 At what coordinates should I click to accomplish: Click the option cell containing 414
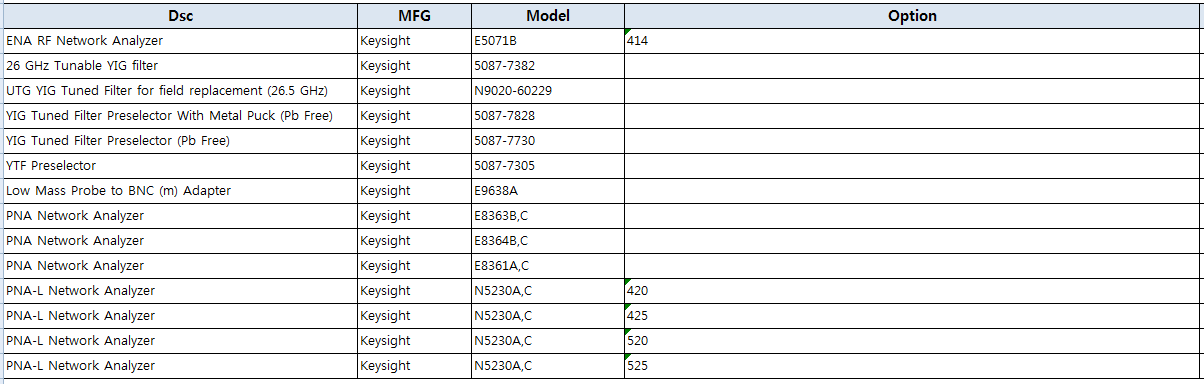912,41
